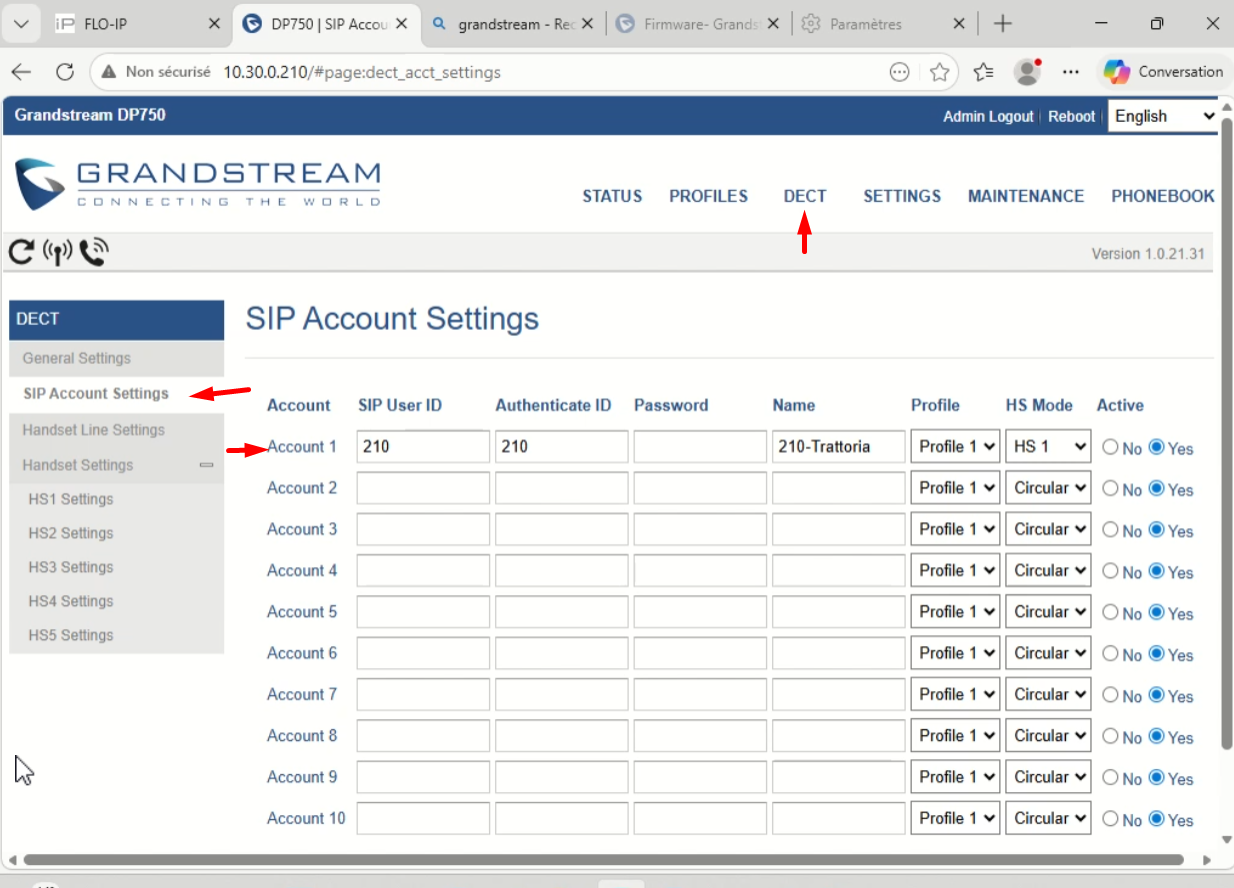The height and width of the screenshot is (888, 1234).
Task: Click the browser back arrow
Action: (22, 72)
